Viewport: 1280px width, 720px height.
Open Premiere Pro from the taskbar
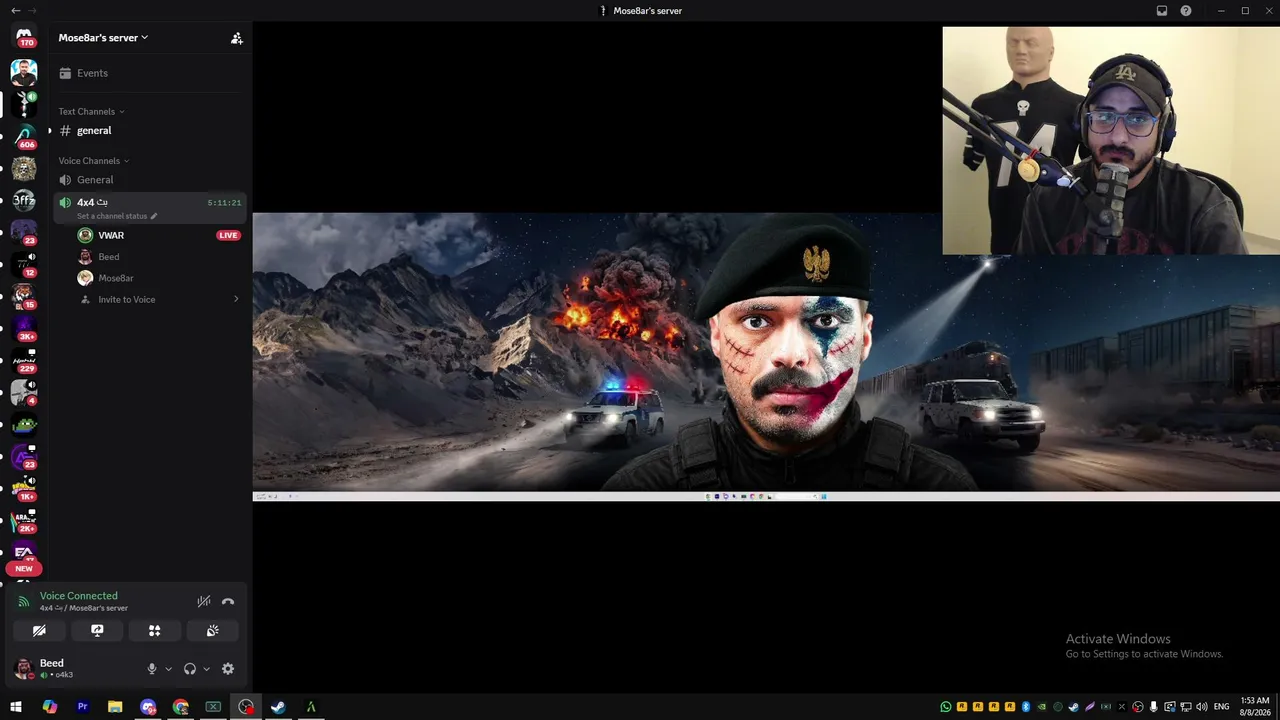(x=83, y=707)
